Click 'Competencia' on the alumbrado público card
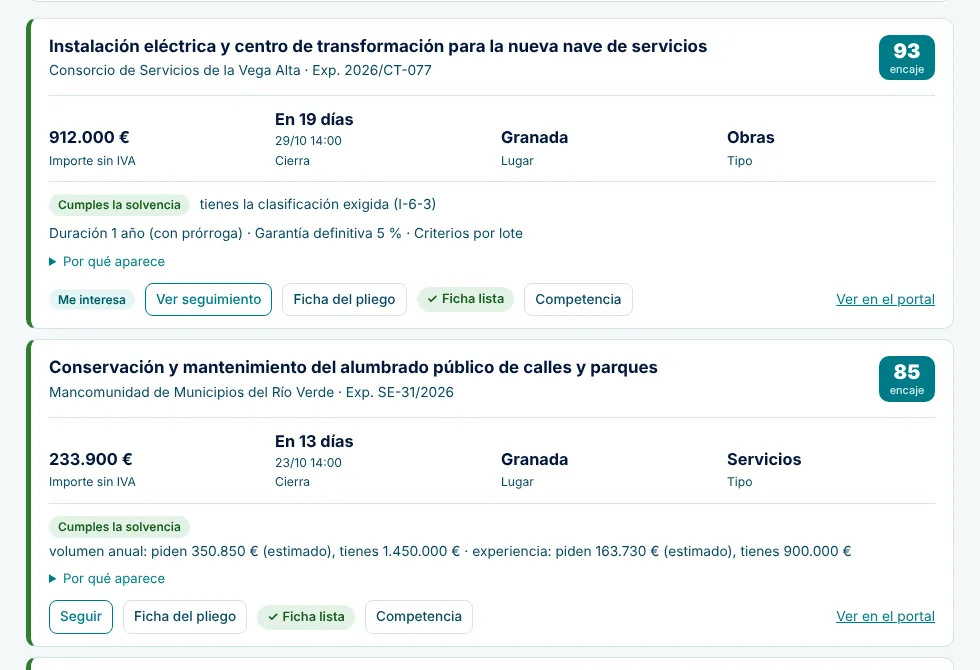The image size is (980, 670). pyautogui.click(x=419, y=617)
